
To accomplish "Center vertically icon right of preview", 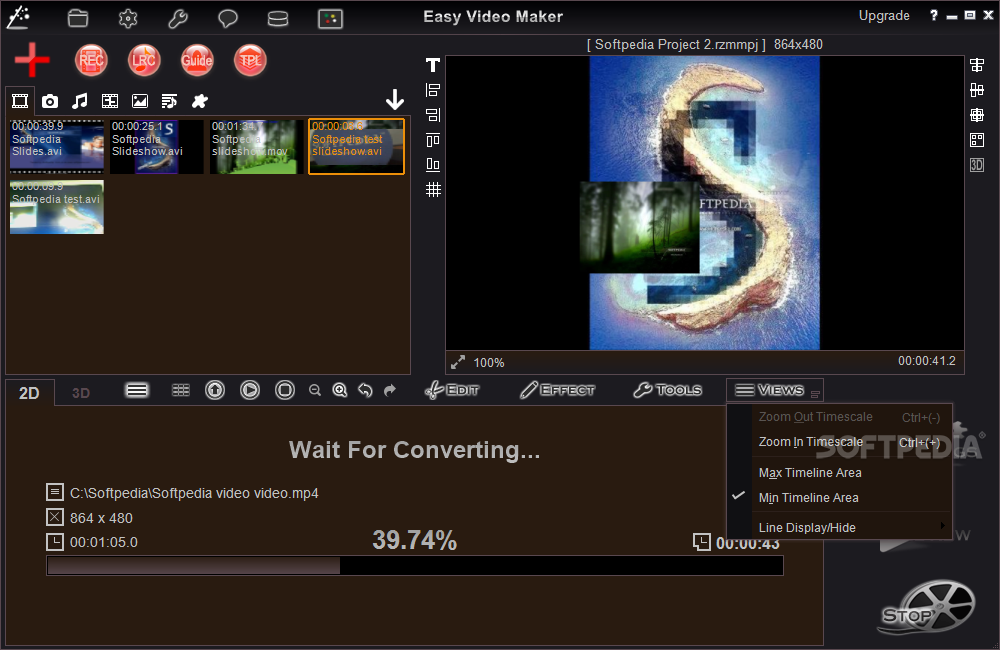I will point(977,90).
